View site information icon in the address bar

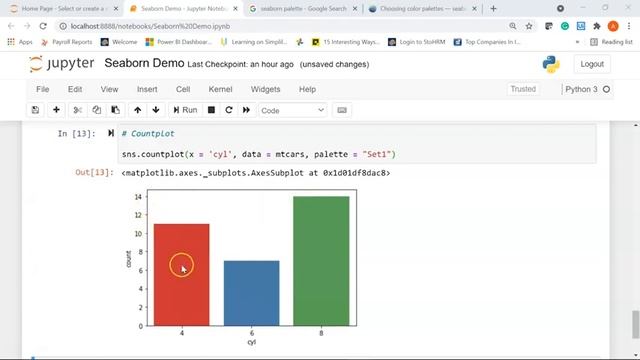click(63, 26)
